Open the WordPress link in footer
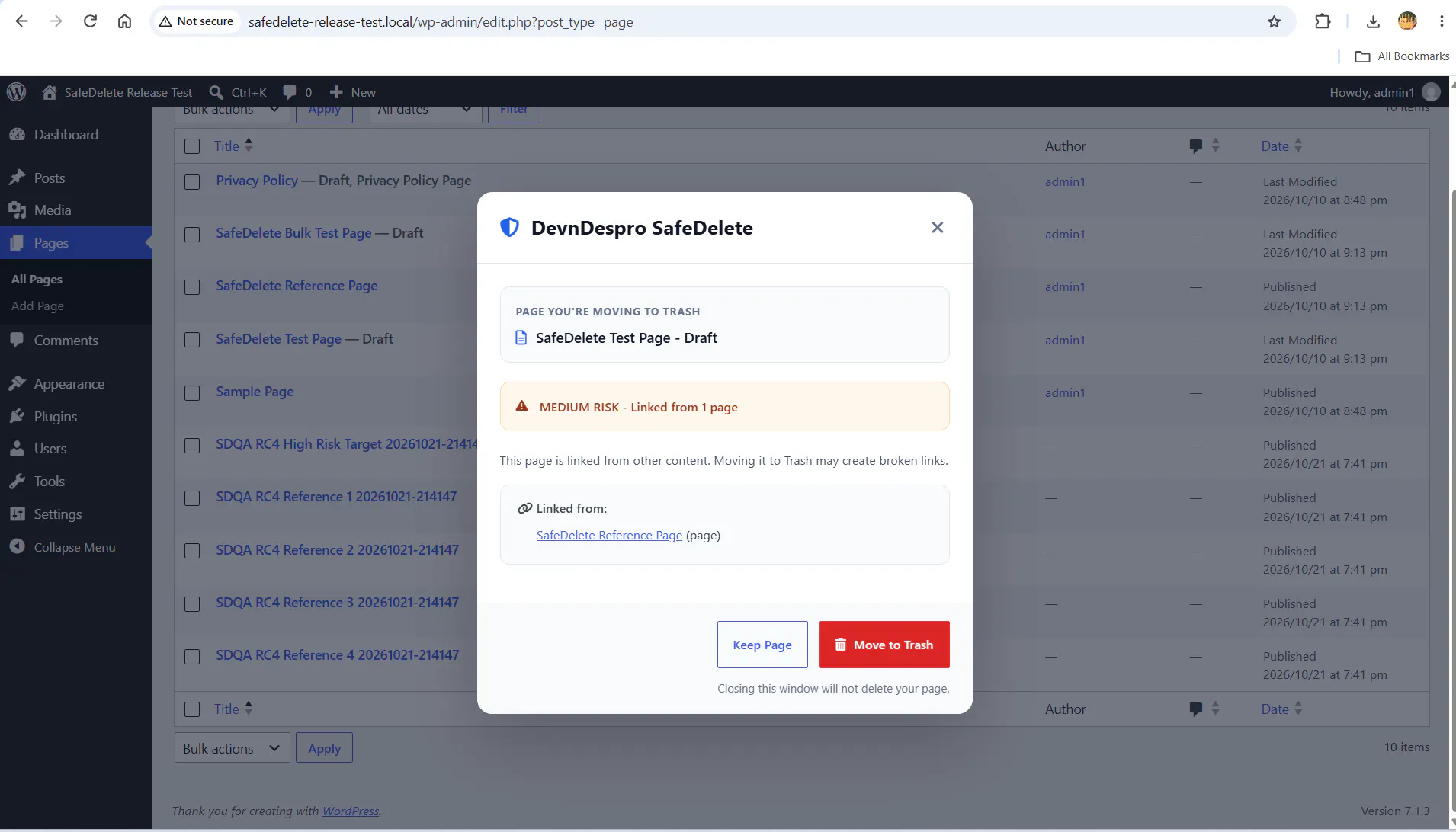Screen dimensions: 1456x832 pos(351,811)
